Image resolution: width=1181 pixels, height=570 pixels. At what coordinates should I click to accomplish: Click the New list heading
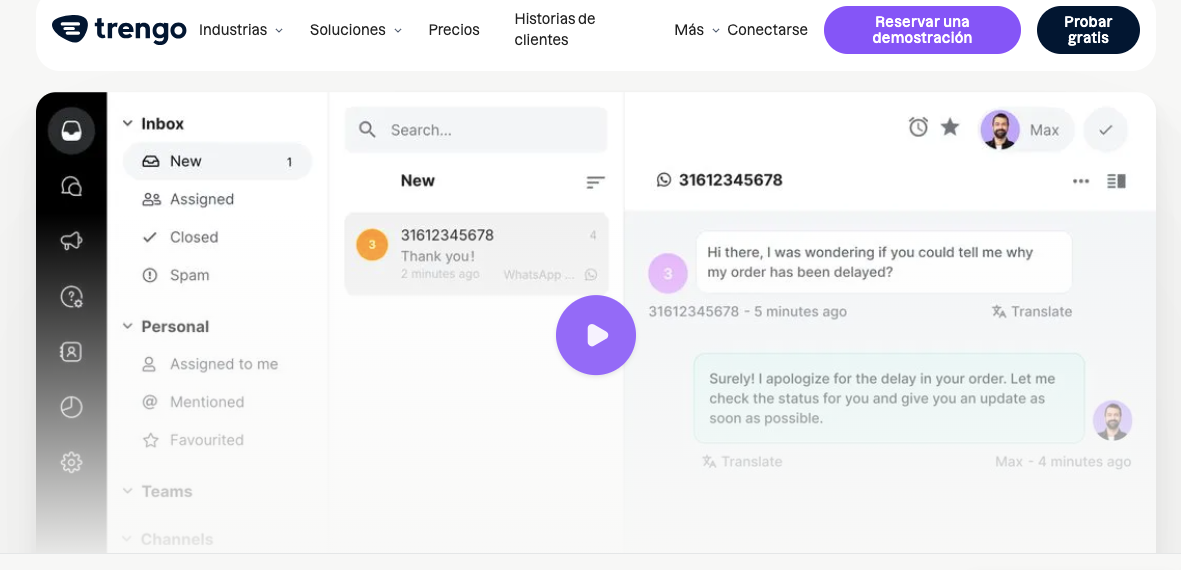point(417,181)
